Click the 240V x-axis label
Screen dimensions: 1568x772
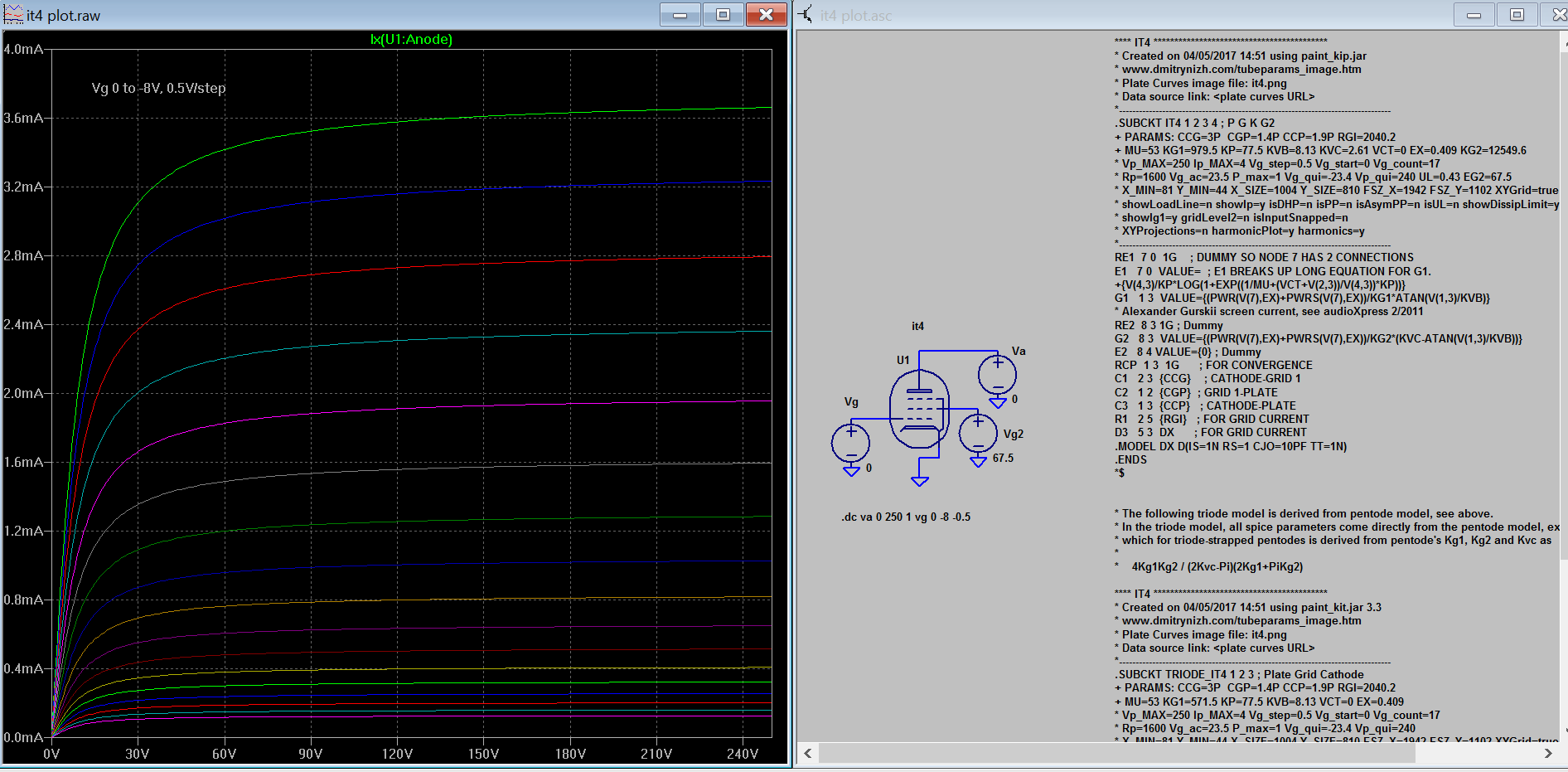(743, 754)
